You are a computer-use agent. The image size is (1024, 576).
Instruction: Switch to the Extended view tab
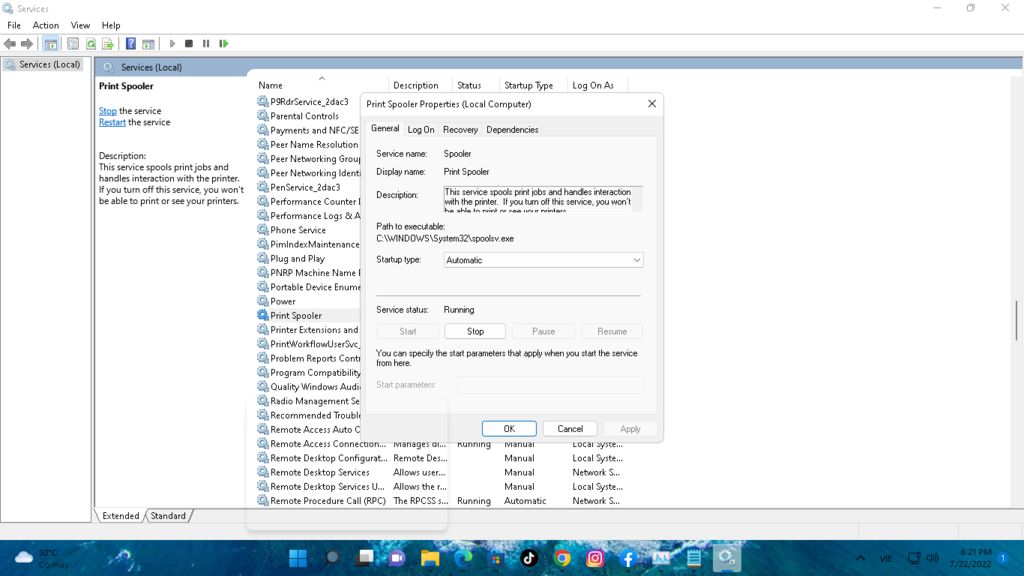(x=121, y=516)
